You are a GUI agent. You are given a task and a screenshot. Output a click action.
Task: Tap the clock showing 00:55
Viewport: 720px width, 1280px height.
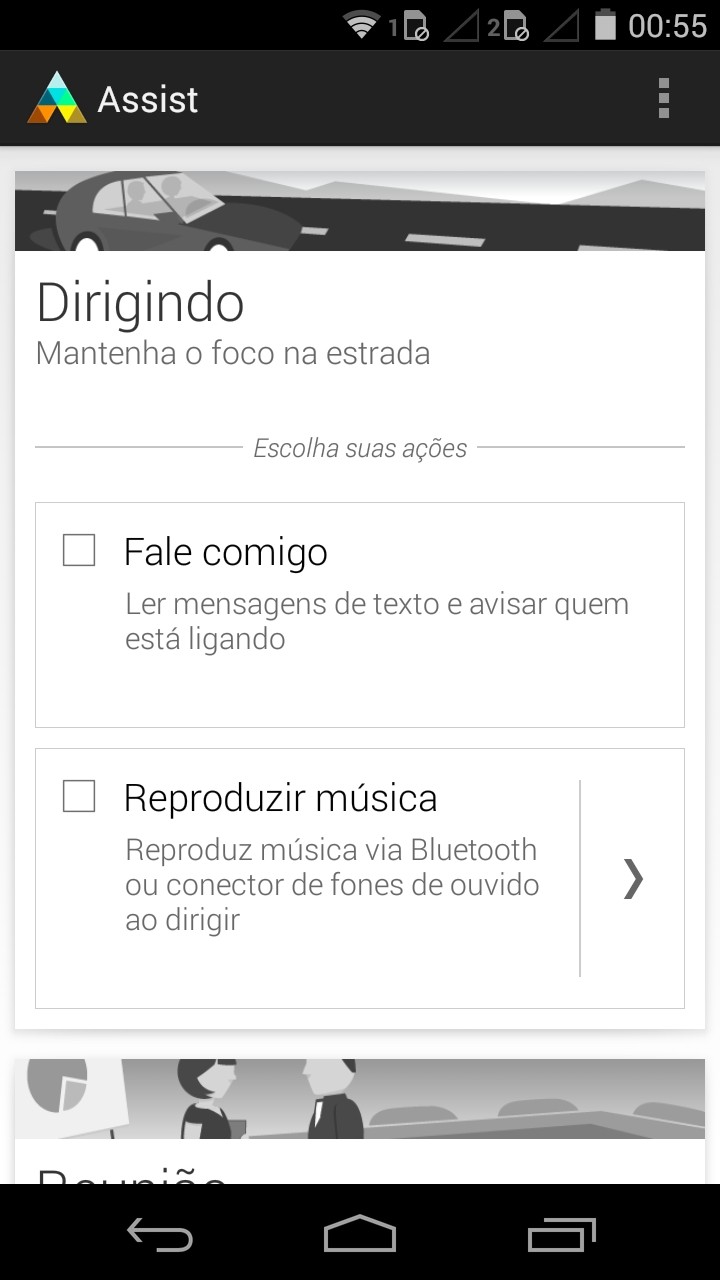click(x=667, y=25)
